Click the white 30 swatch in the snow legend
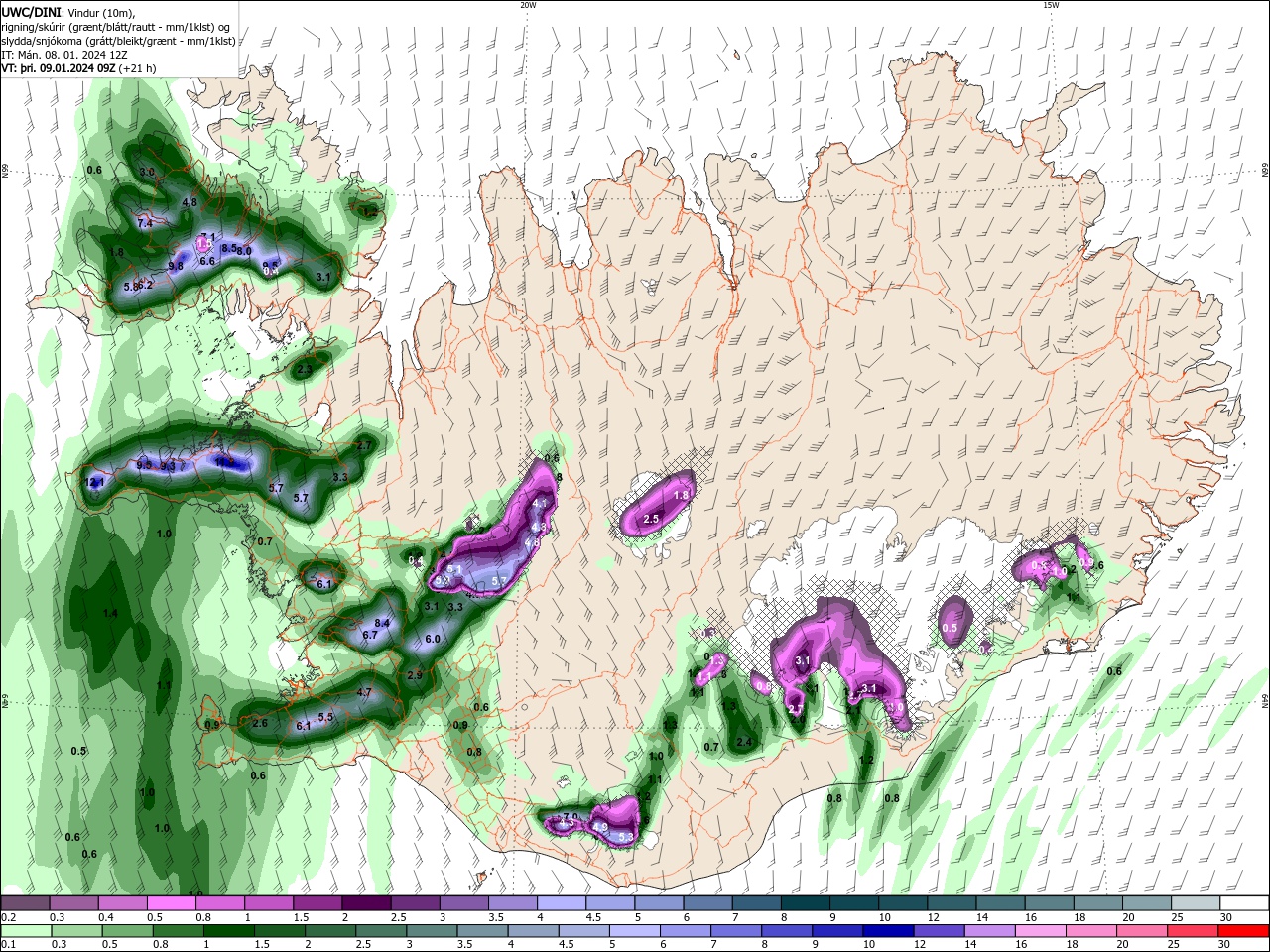The image size is (1270, 952). click(1245, 903)
